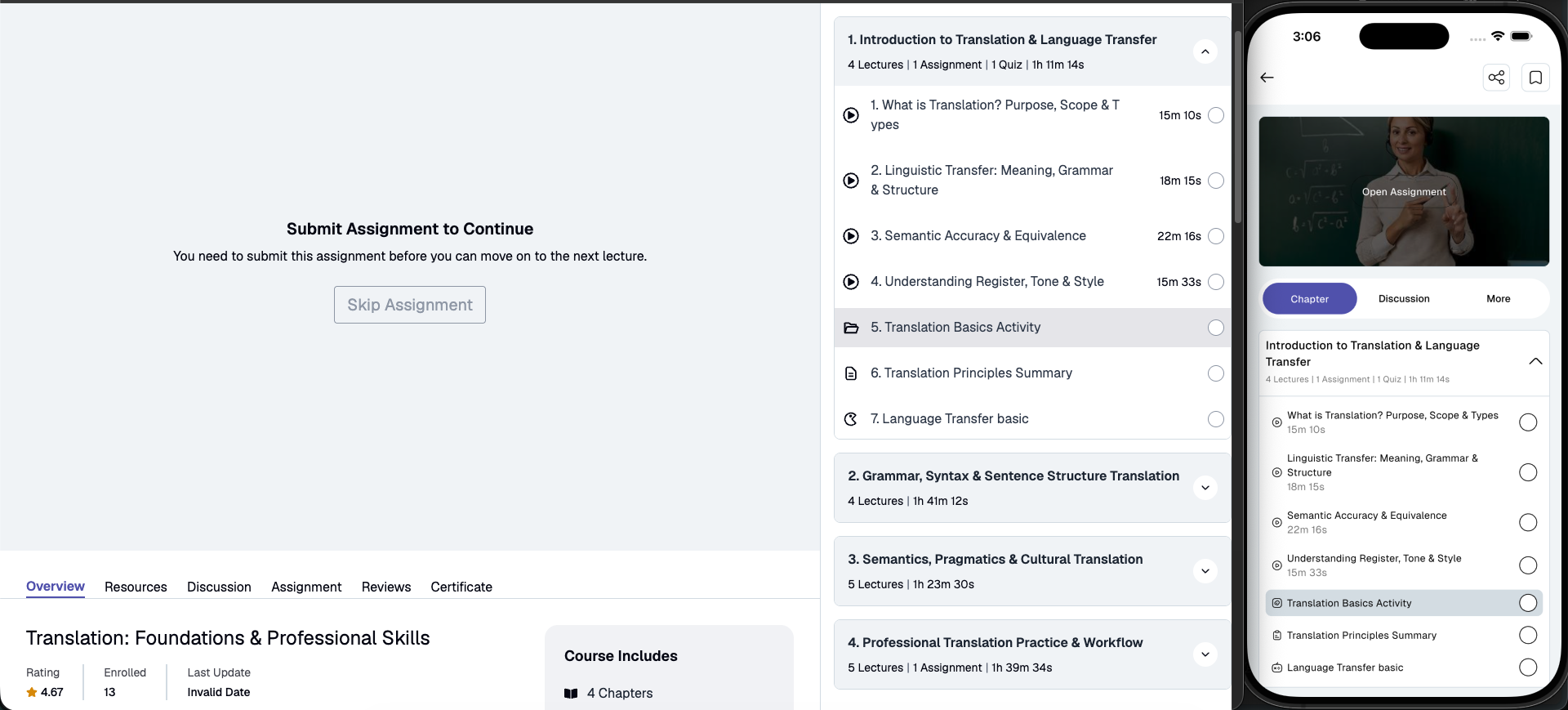This screenshot has height=710, width=1568.
Task: Click folder icon of Translation Basics Activity
Action: click(x=851, y=328)
